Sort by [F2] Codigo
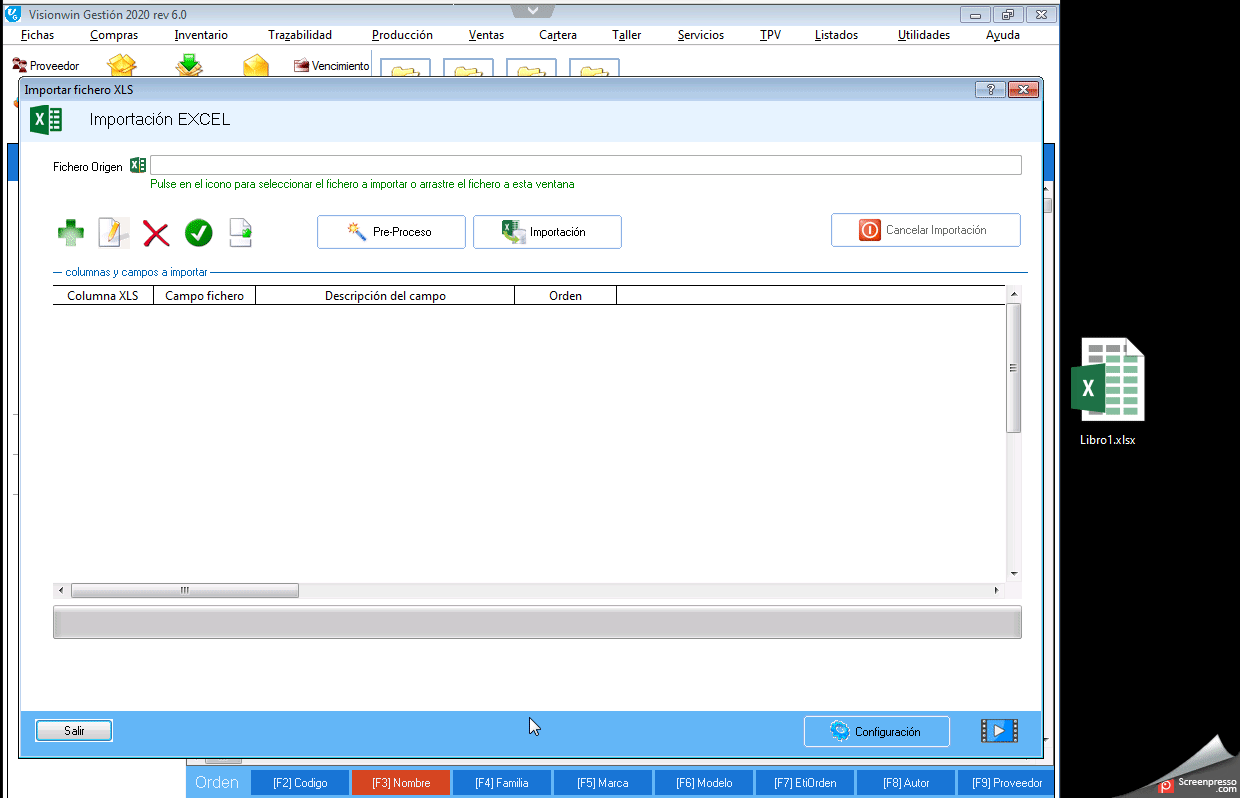 [300, 783]
